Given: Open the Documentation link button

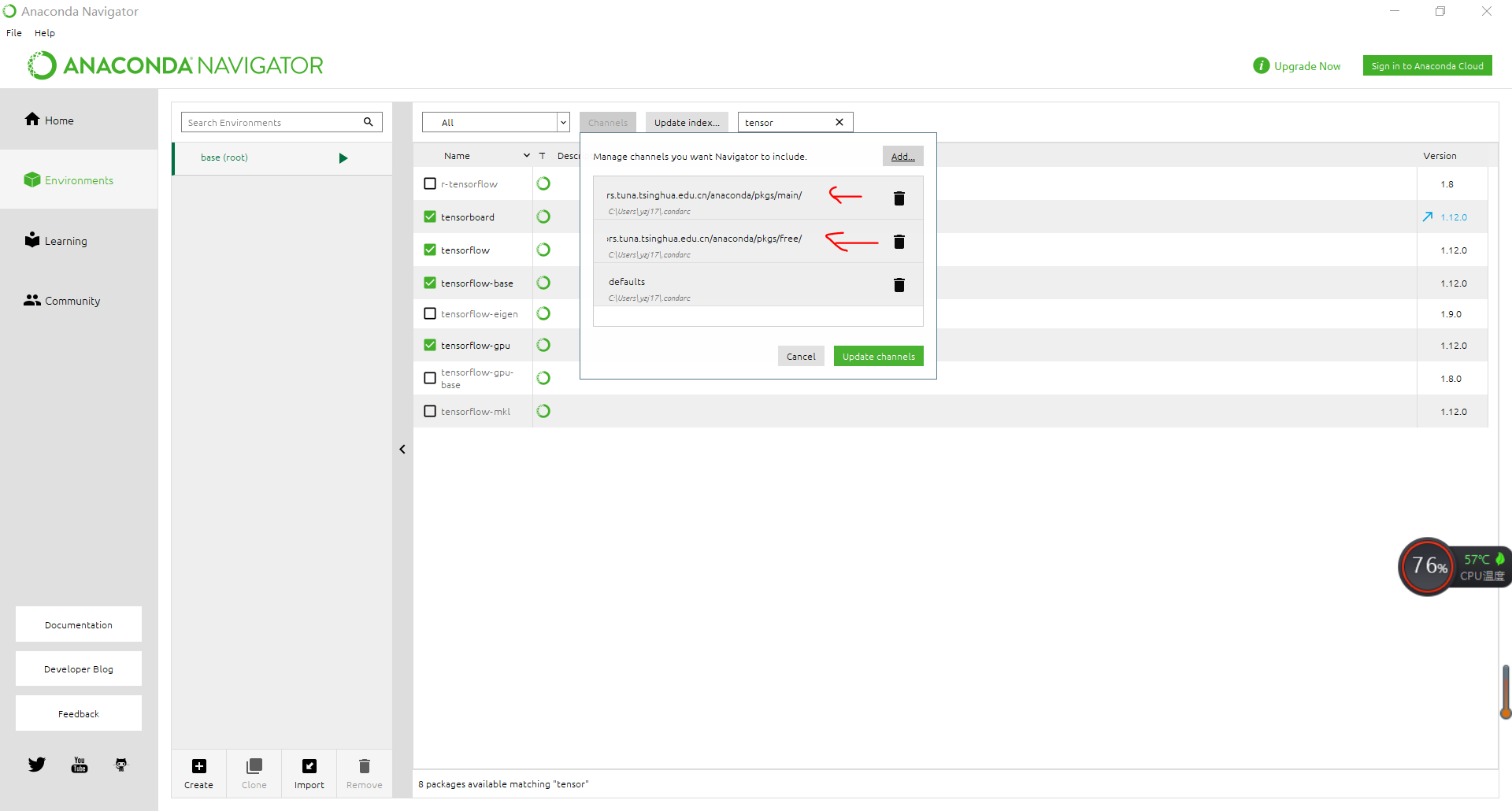Looking at the screenshot, I should pos(79,624).
